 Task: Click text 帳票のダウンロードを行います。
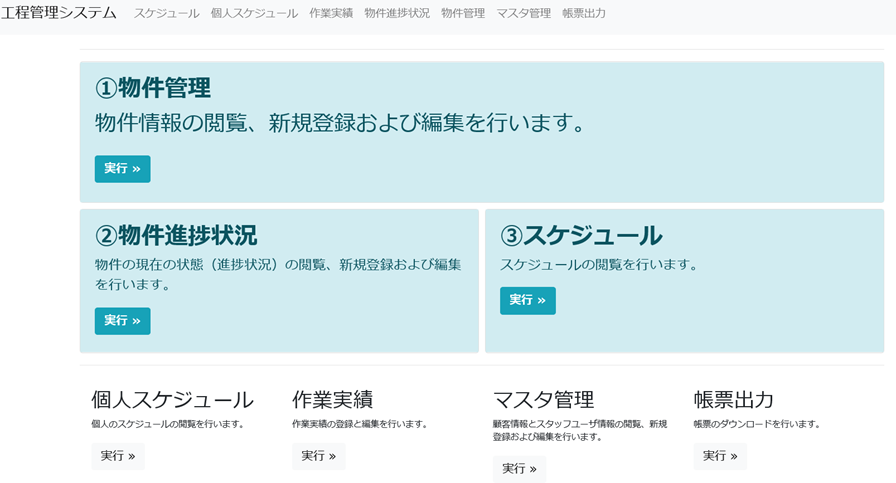758,424
